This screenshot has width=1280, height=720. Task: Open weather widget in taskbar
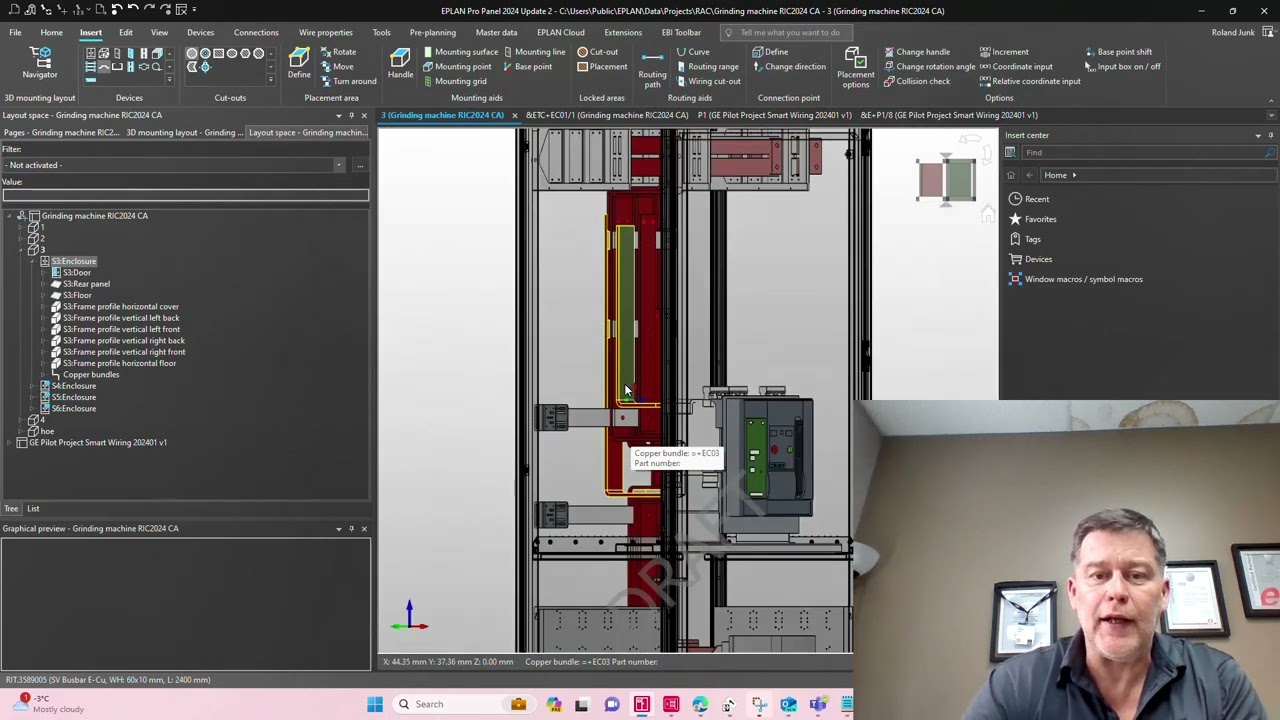[50, 704]
